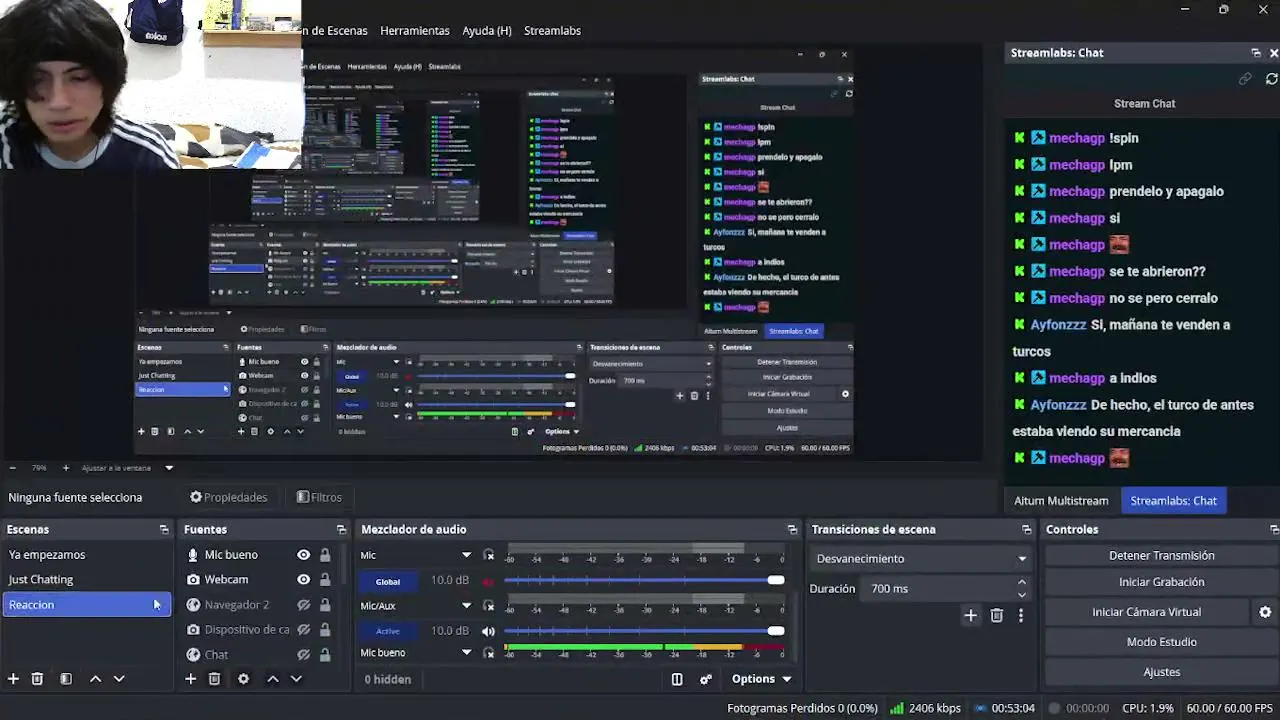Toggle the lock on Mic bueno source
Image resolution: width=1280 pixels, height=720 pixels.
(x=325, y=555)
